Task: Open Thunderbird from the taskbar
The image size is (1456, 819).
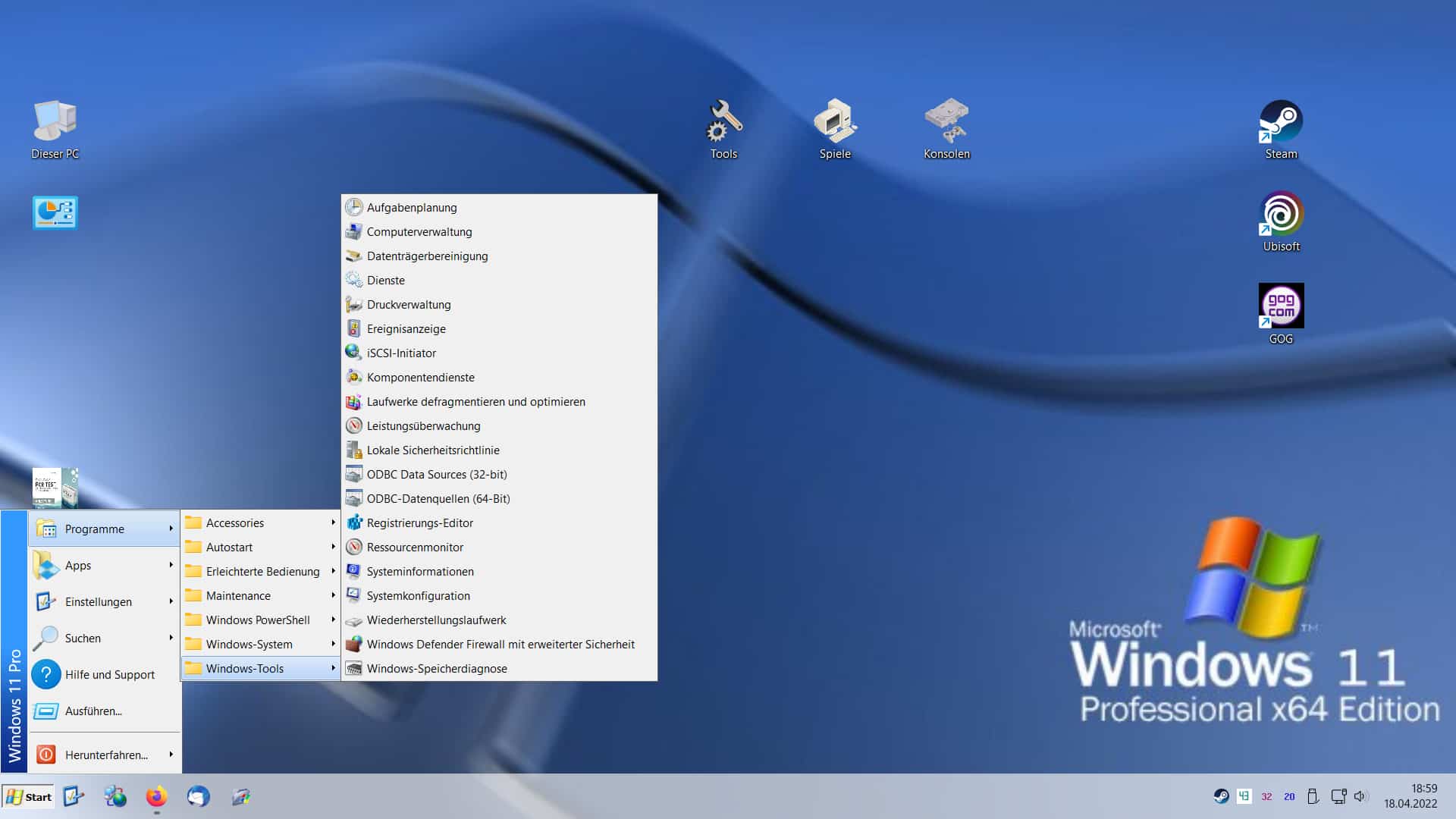Action: (198, 796)
